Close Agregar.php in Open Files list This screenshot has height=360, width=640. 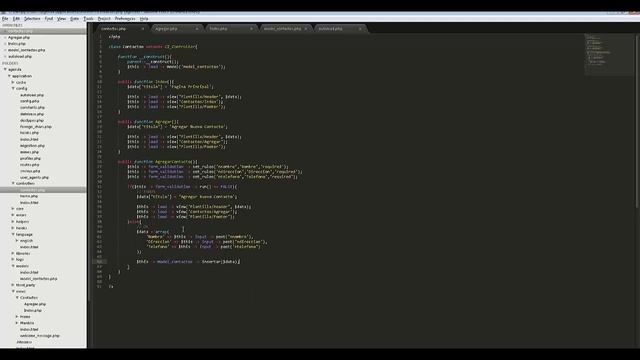[5, 38]
